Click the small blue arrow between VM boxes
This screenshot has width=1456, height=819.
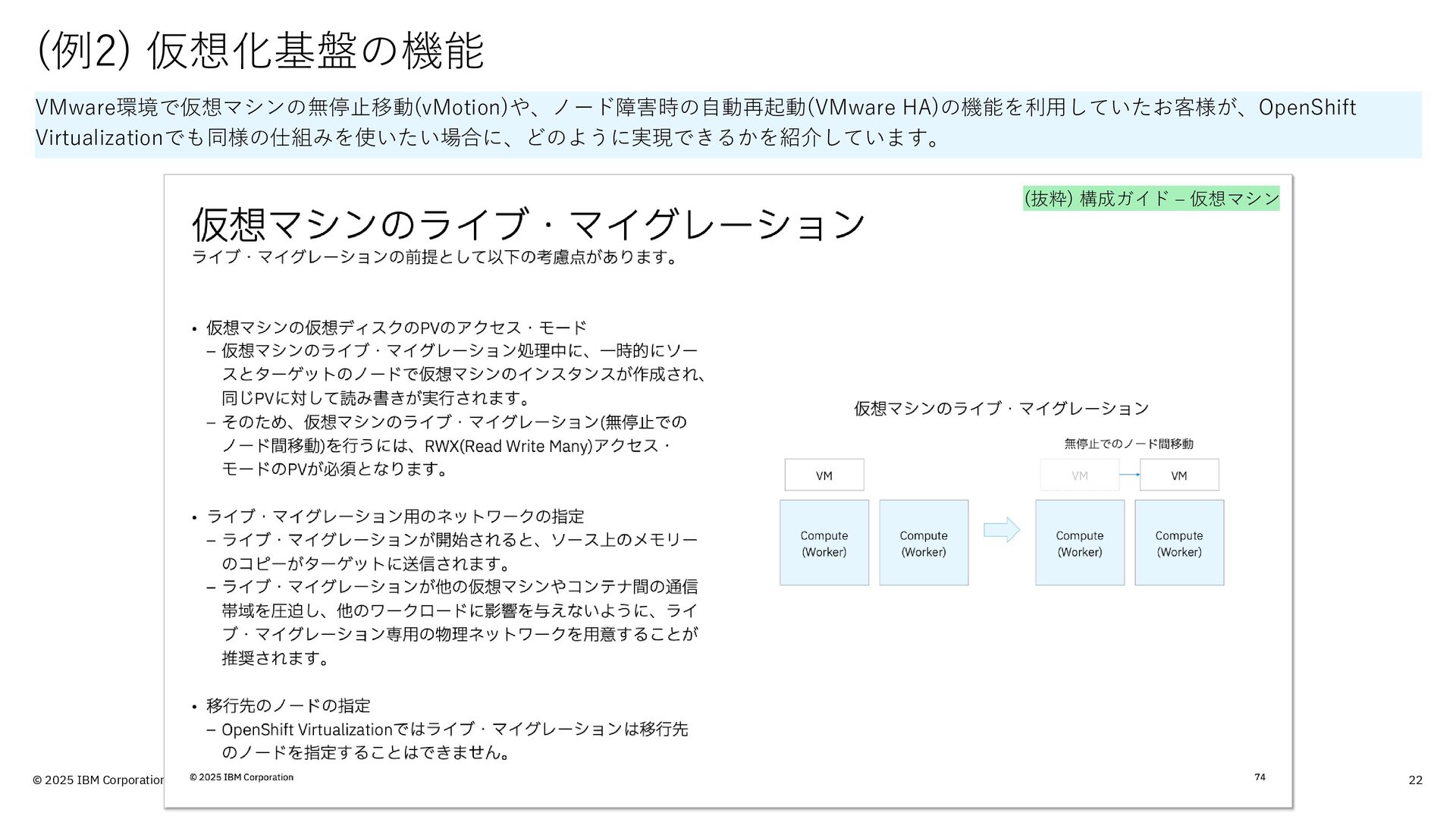(1129, 475)
